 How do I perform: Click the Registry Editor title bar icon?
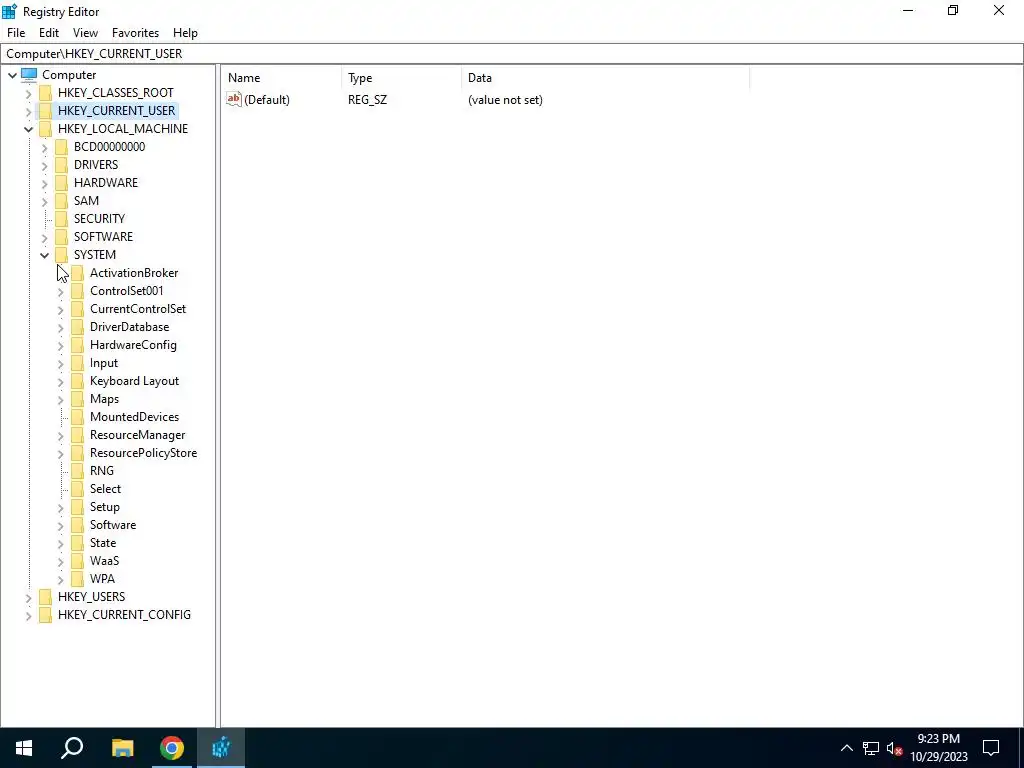click(9, 11)
